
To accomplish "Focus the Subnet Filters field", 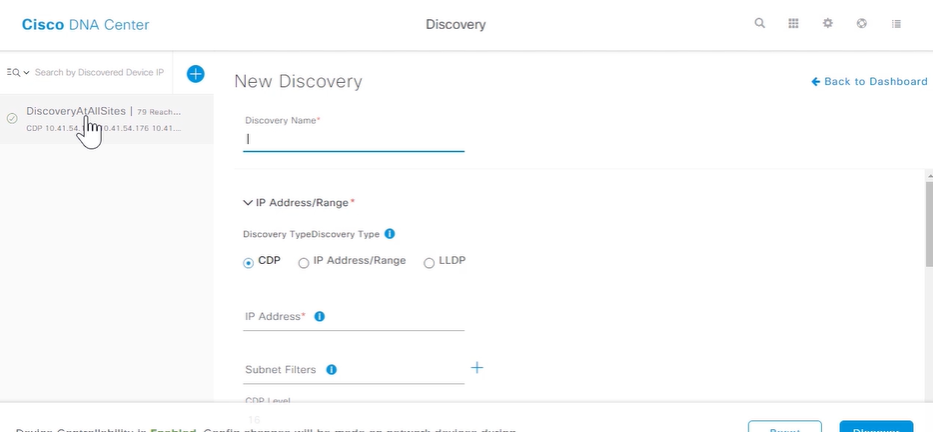I will click(x=353, y=370).
